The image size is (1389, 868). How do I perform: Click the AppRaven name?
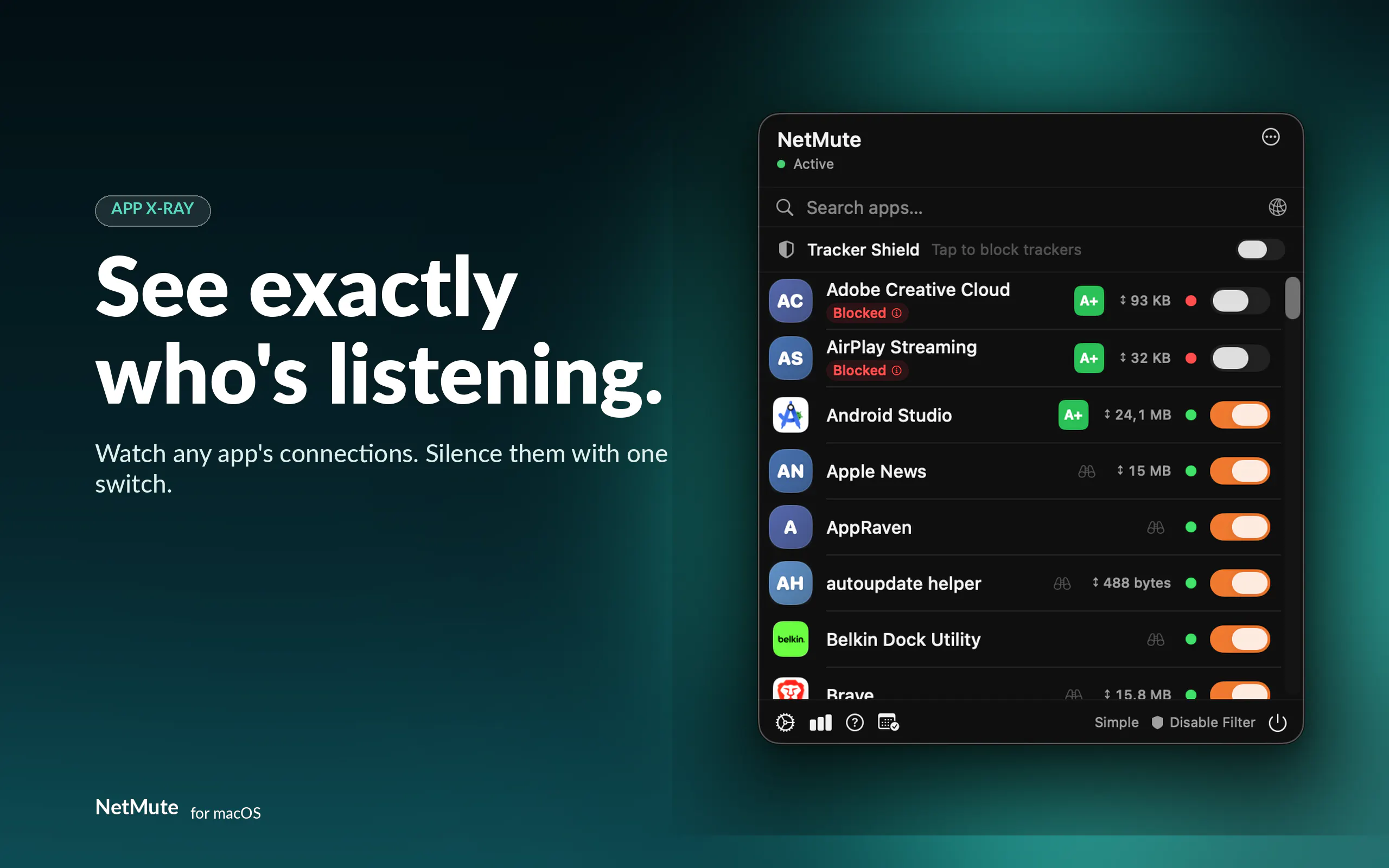tap(869, 527)
